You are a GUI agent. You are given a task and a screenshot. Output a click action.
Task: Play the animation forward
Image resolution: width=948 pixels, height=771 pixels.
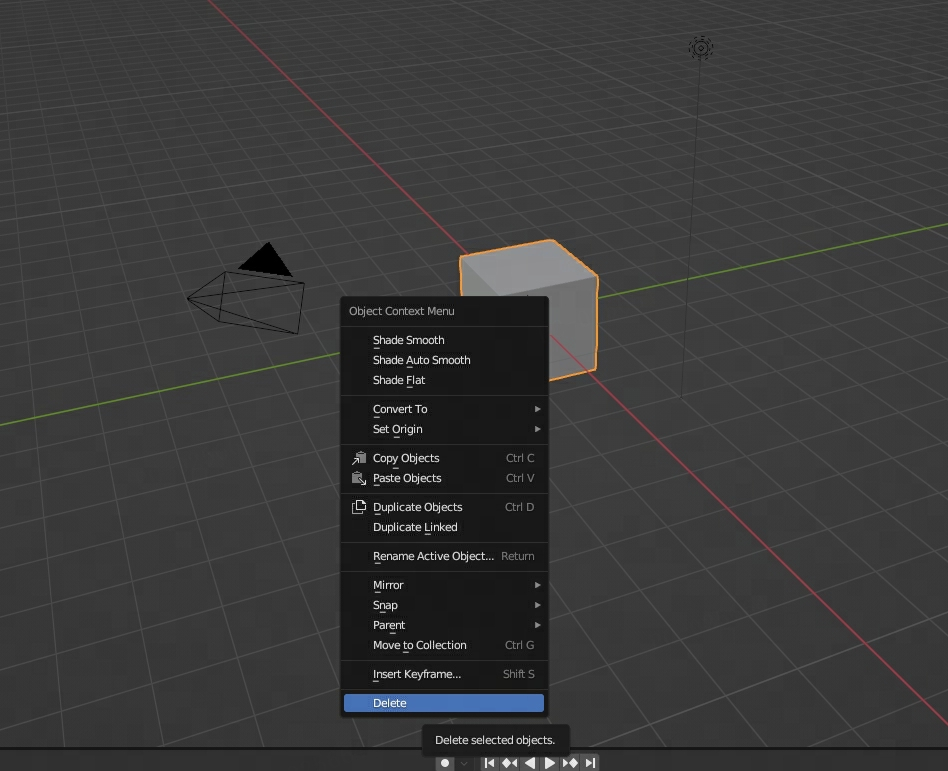point(550,763)
